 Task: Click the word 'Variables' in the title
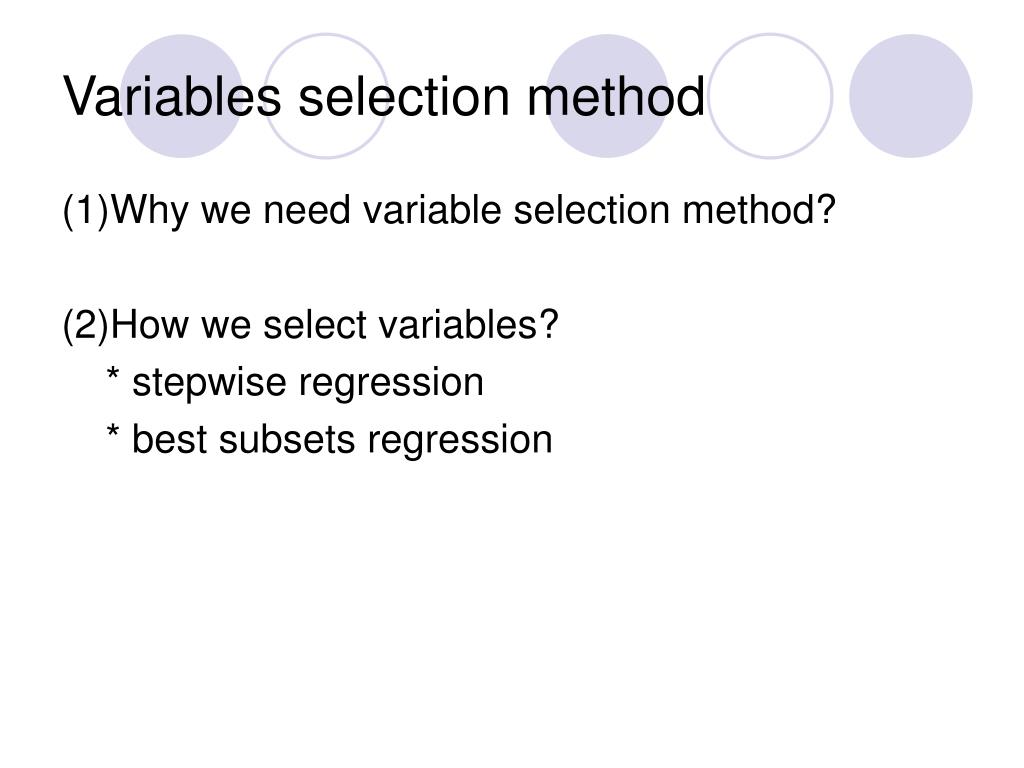(172, 96)
